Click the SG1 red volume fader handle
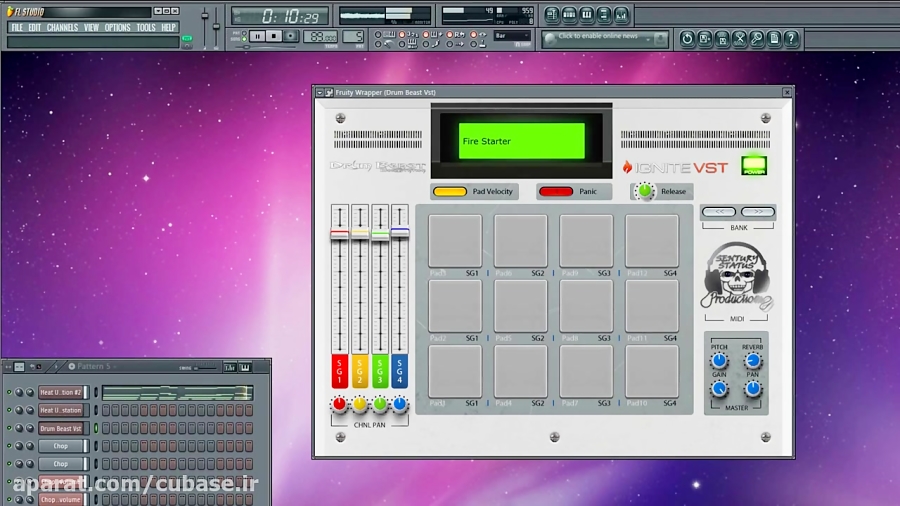The image size is (900, 506). 339,234
